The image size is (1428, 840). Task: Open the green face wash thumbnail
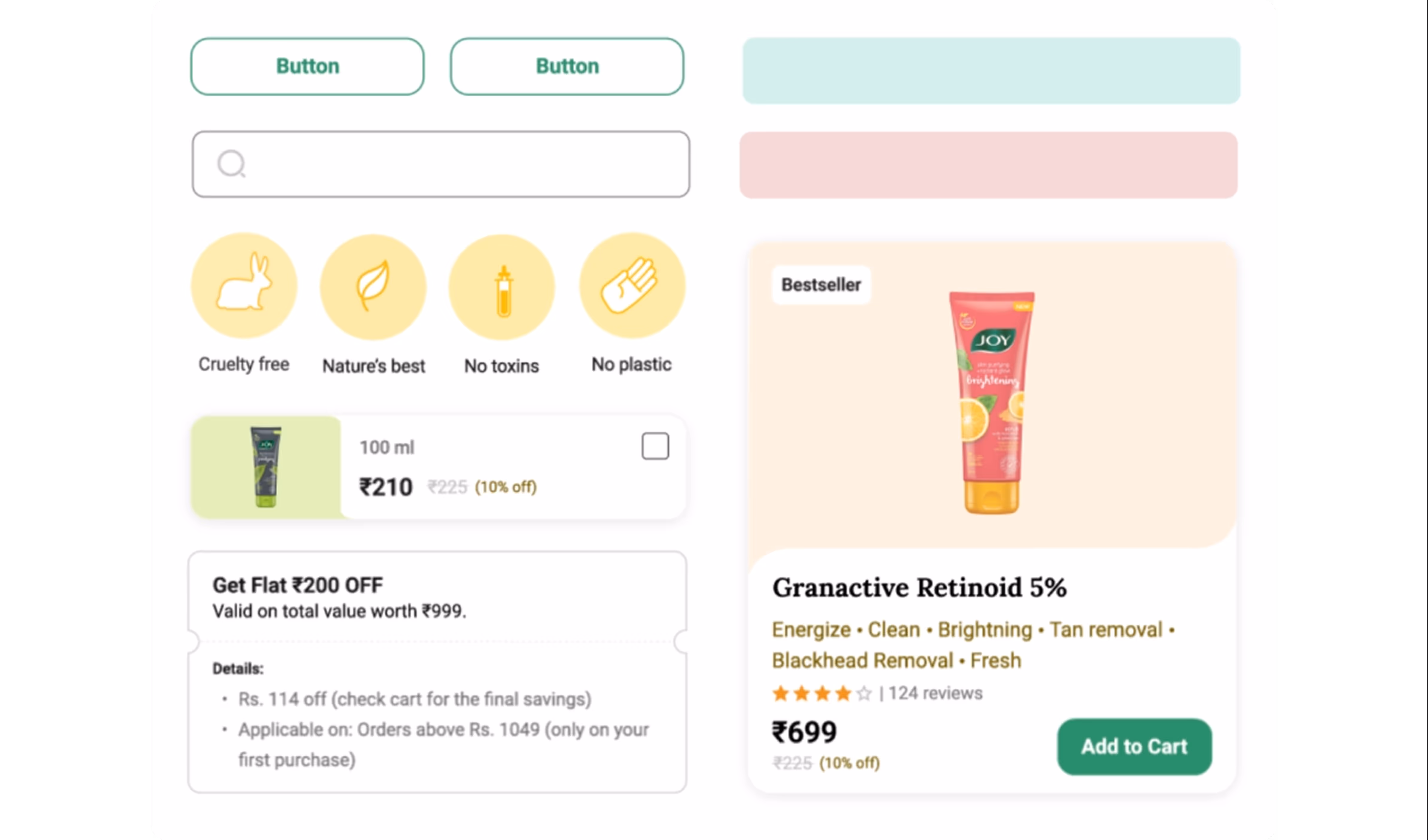point(266,467)
